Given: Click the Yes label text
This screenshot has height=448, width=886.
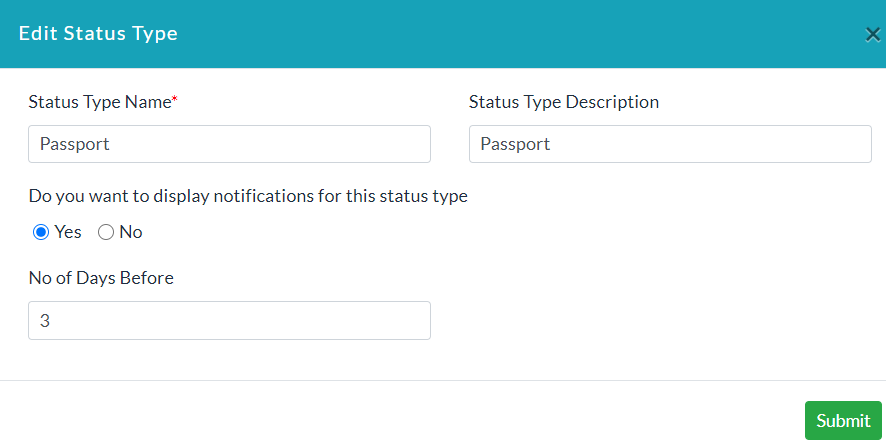Looking at the screenshot, I should tap(68, 232).
